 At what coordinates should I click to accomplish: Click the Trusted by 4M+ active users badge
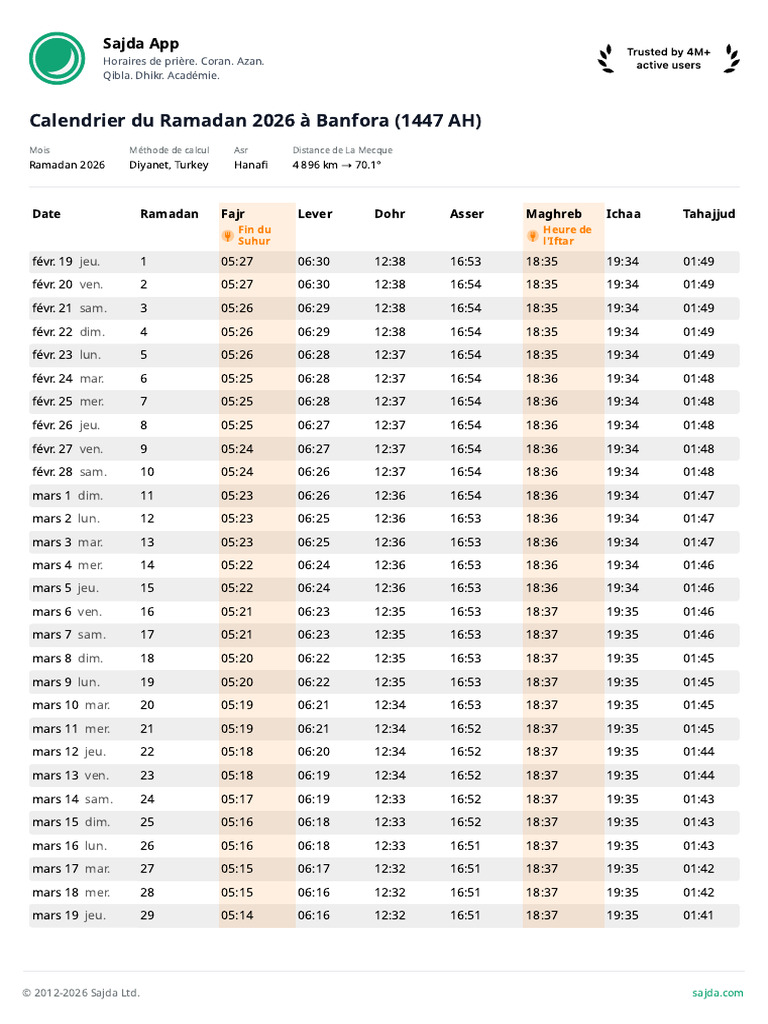pyautogui.click(x=669, y=59)
